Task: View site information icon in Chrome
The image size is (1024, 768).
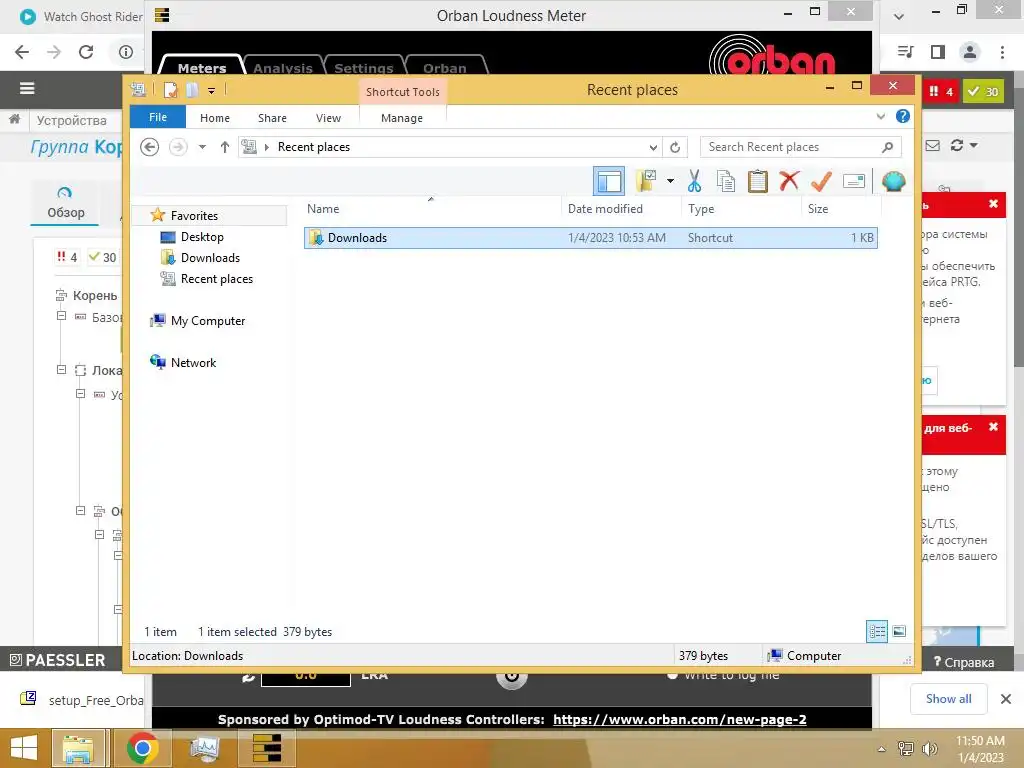Action: tap(126, 52)
